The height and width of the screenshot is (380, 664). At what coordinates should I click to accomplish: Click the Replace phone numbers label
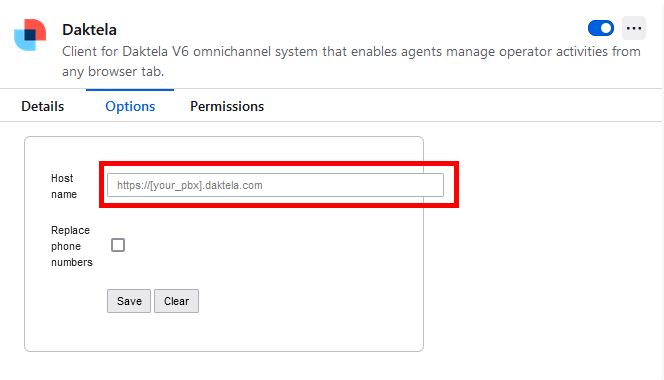pos(72,246)
